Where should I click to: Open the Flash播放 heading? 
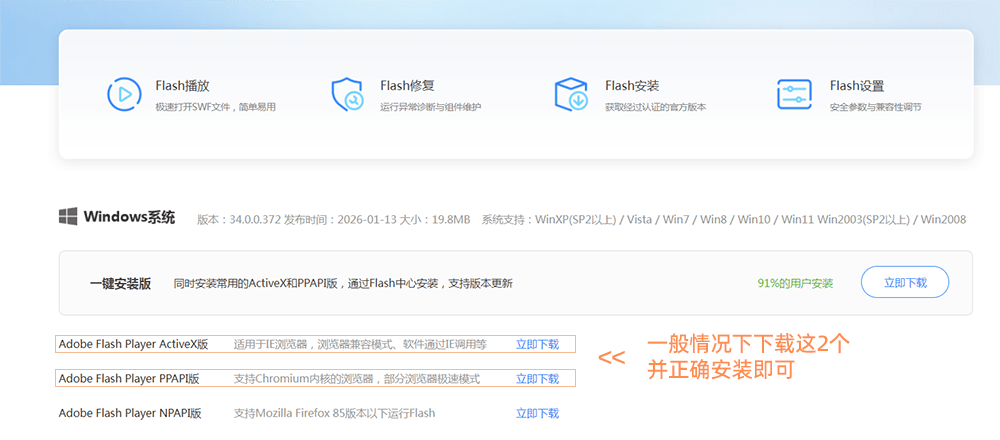coord(182,86)
